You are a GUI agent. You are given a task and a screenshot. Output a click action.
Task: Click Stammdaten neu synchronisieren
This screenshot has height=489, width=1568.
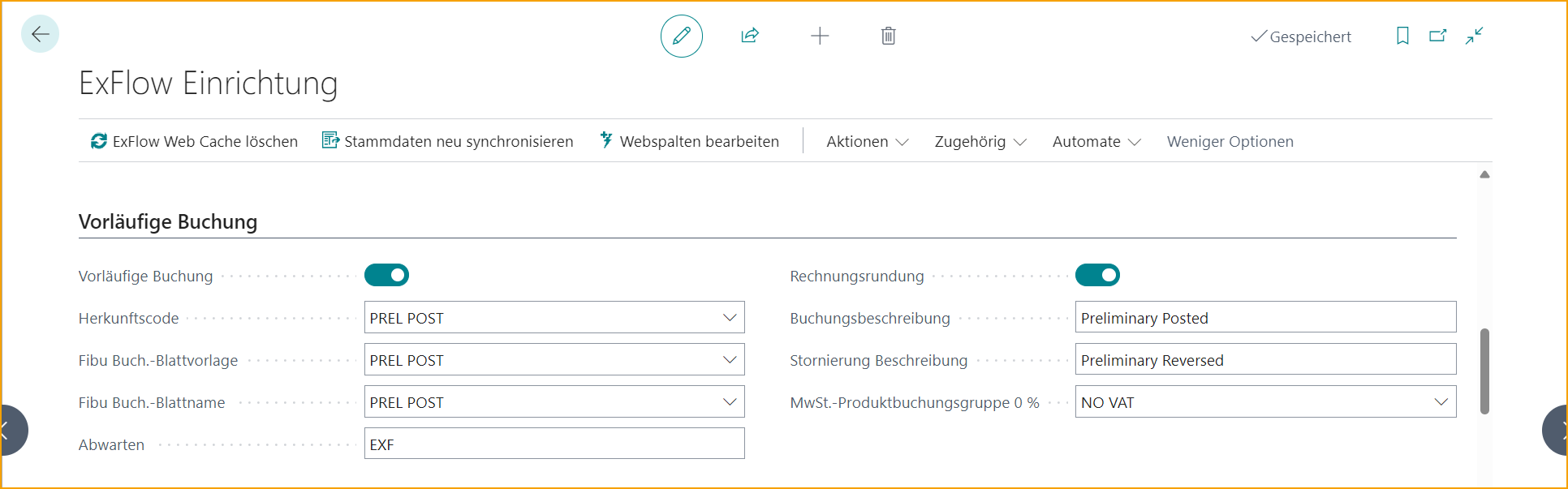pyautogui.click(x=448, y=141)
